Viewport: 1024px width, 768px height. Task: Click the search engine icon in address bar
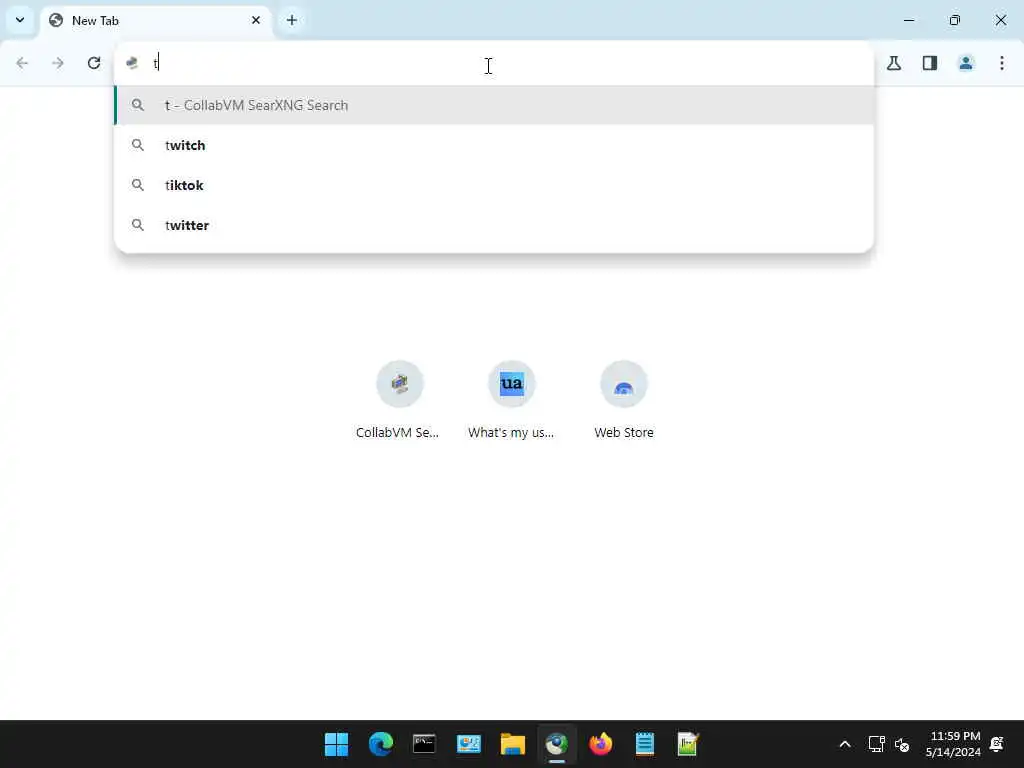(x=133, y=63)
